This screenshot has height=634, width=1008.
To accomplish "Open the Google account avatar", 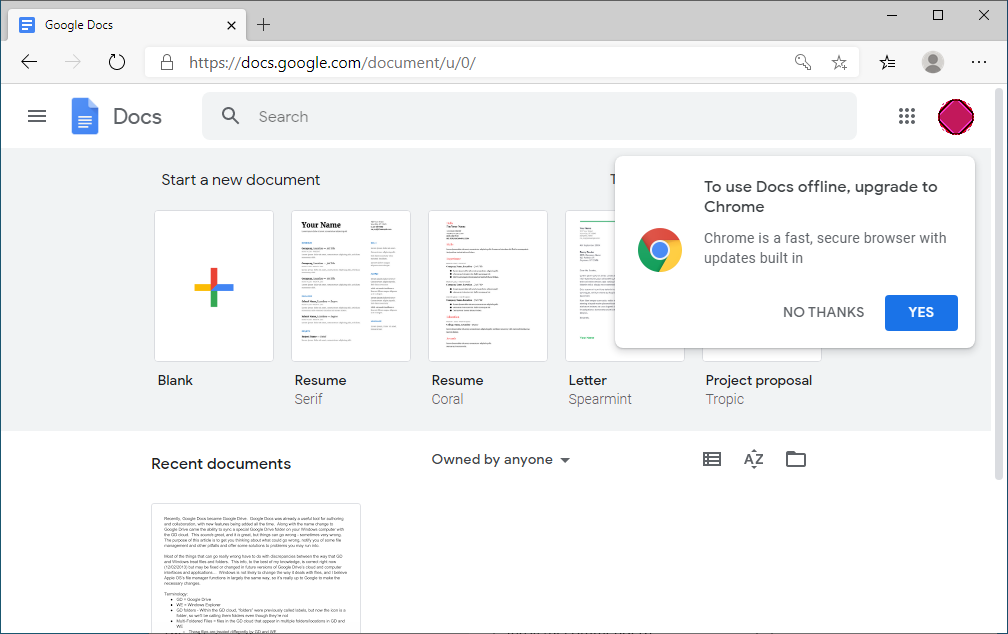I will click(955, 116).
